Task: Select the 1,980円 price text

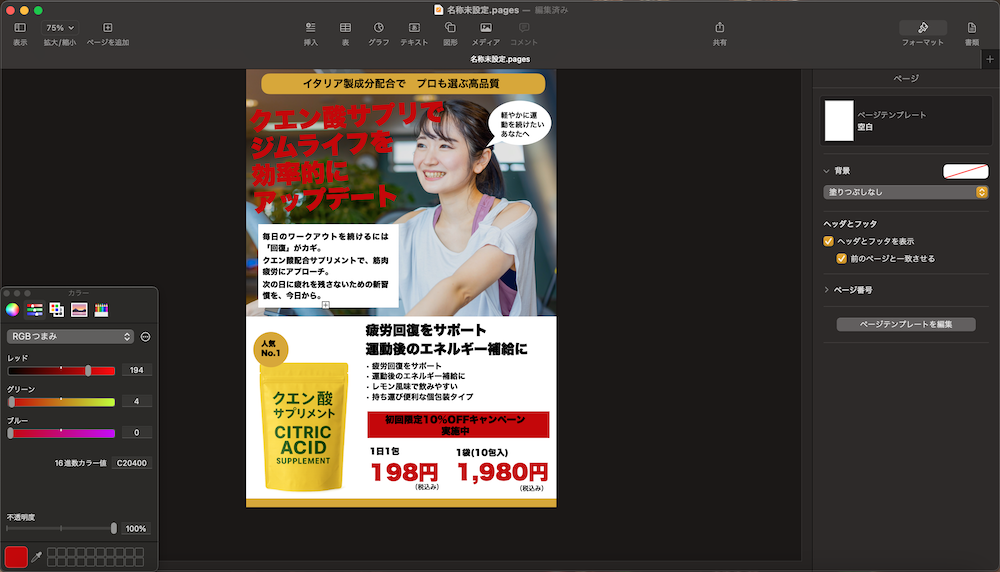Action: 503,473
